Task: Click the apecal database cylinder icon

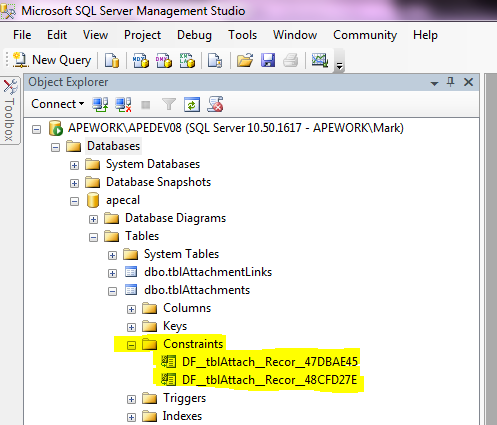Action: coord(93,200)
